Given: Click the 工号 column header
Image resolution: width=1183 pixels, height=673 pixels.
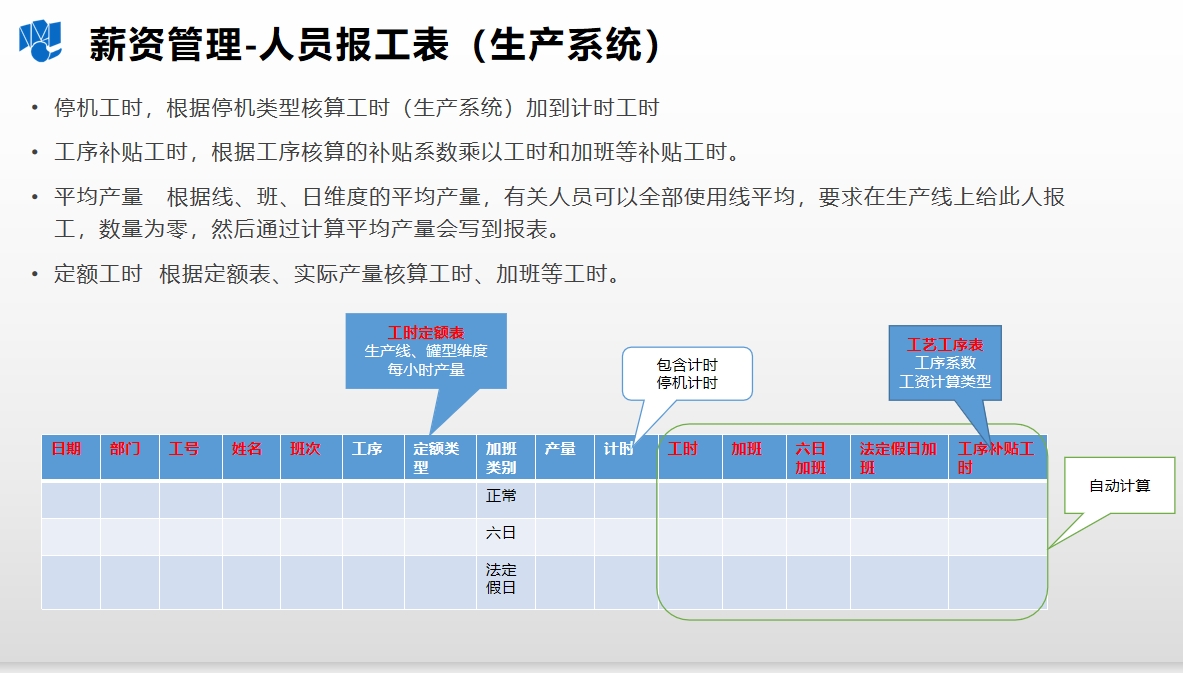Looking at the screenshot, I should click(x=191, y=457).
